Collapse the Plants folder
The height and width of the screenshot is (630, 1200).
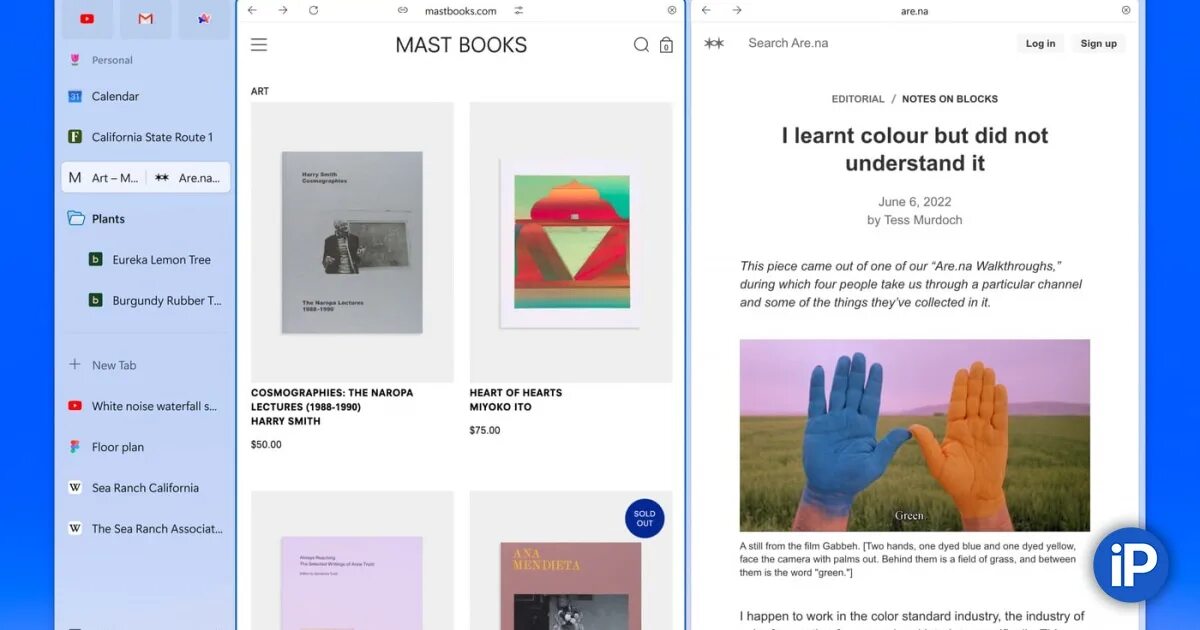[146, 219]
